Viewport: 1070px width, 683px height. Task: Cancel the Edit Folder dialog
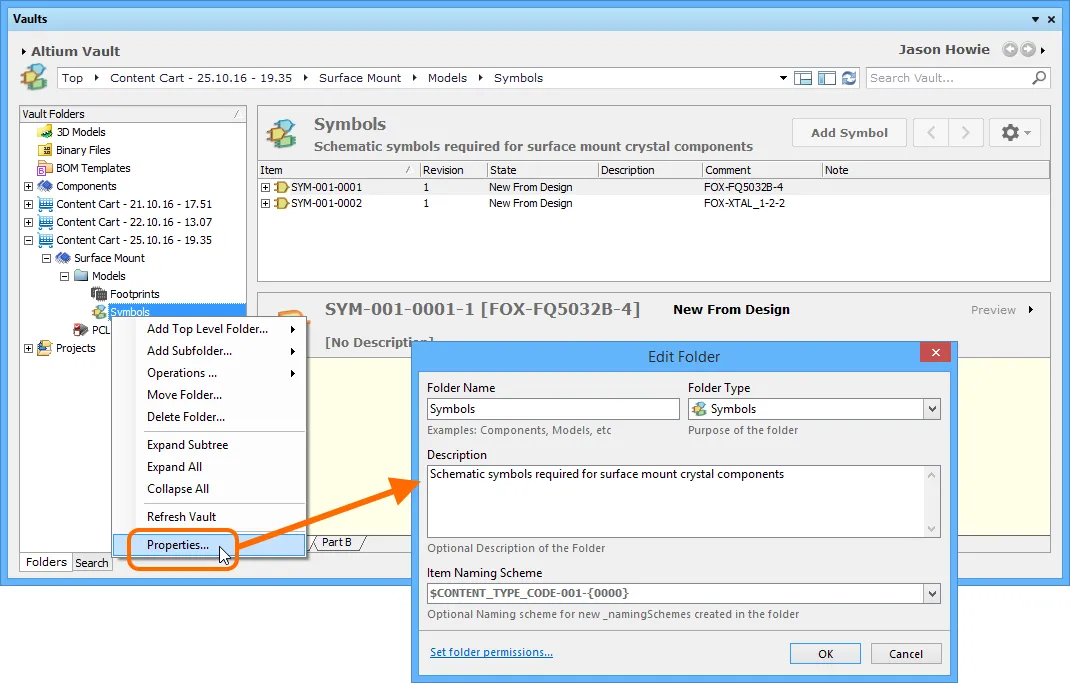click(906, 654)
